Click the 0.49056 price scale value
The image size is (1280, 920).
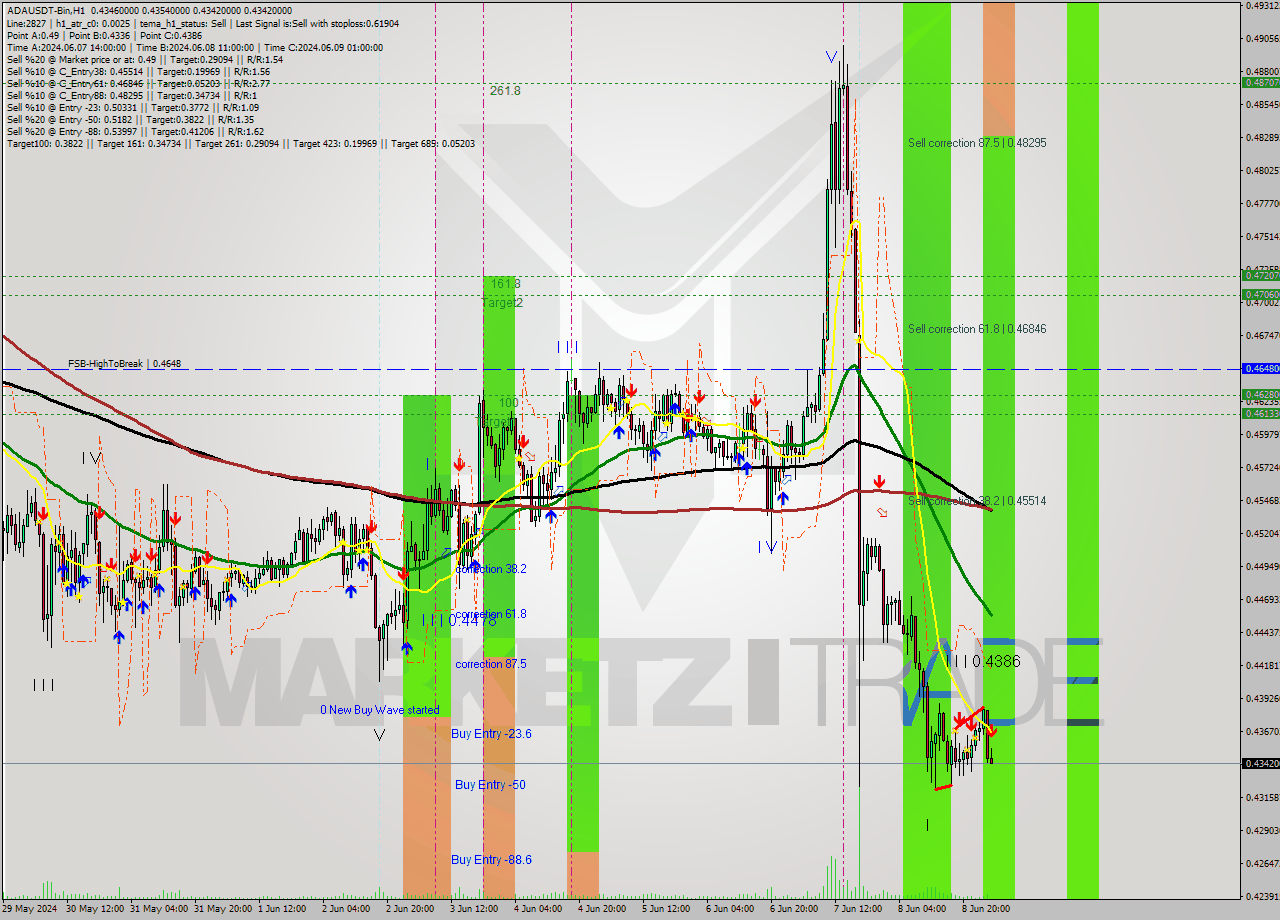(x=1261, y=38)
